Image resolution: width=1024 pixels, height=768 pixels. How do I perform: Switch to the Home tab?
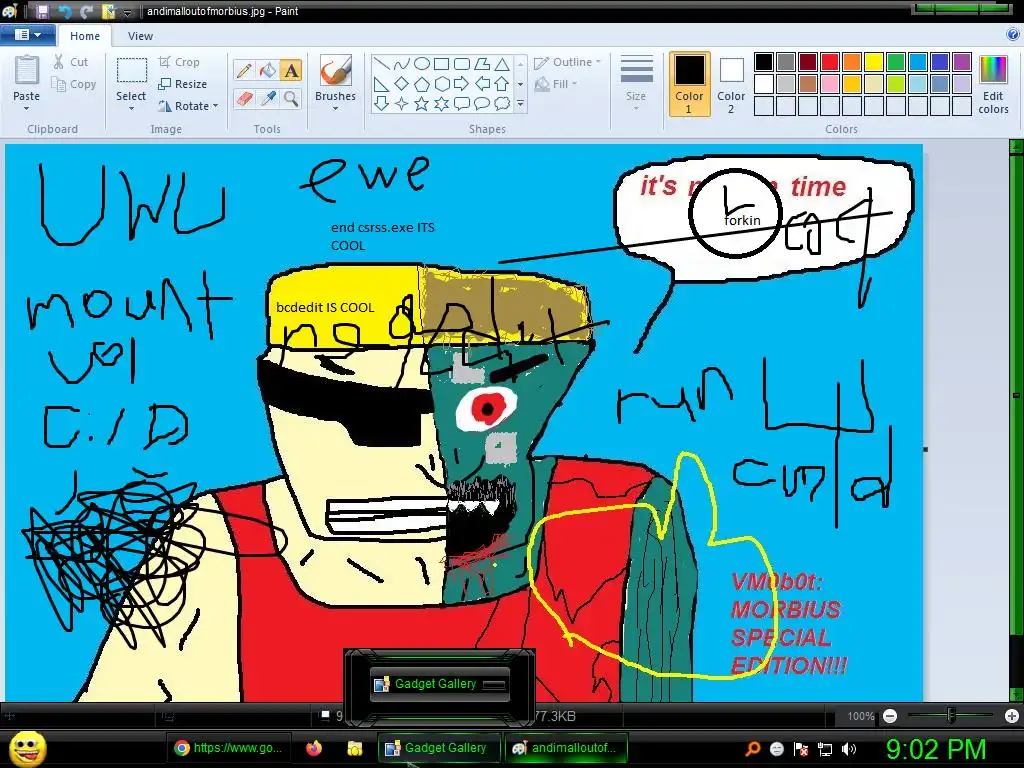(x=85, y=36)
